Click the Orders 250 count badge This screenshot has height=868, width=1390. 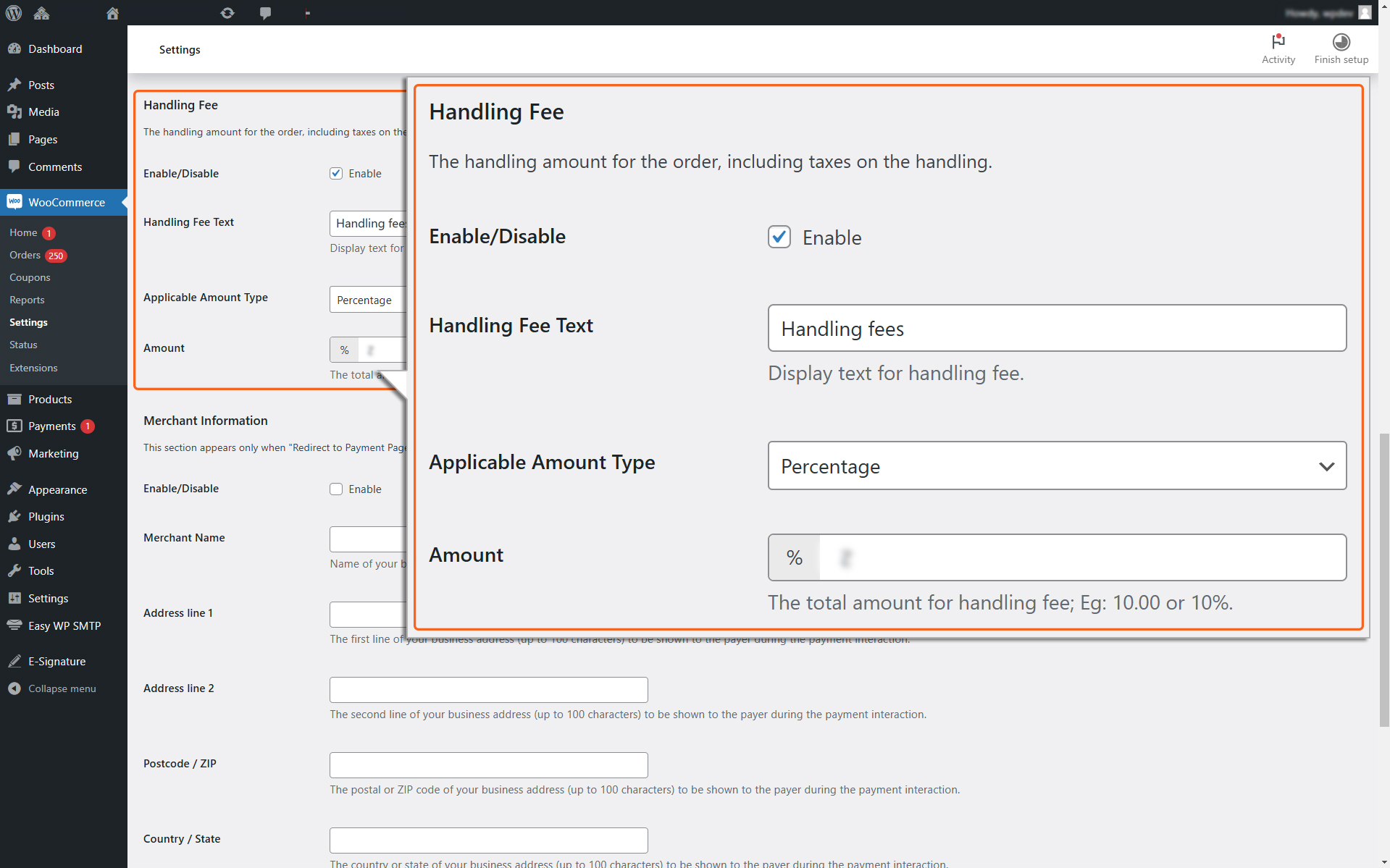click(56, 256)
